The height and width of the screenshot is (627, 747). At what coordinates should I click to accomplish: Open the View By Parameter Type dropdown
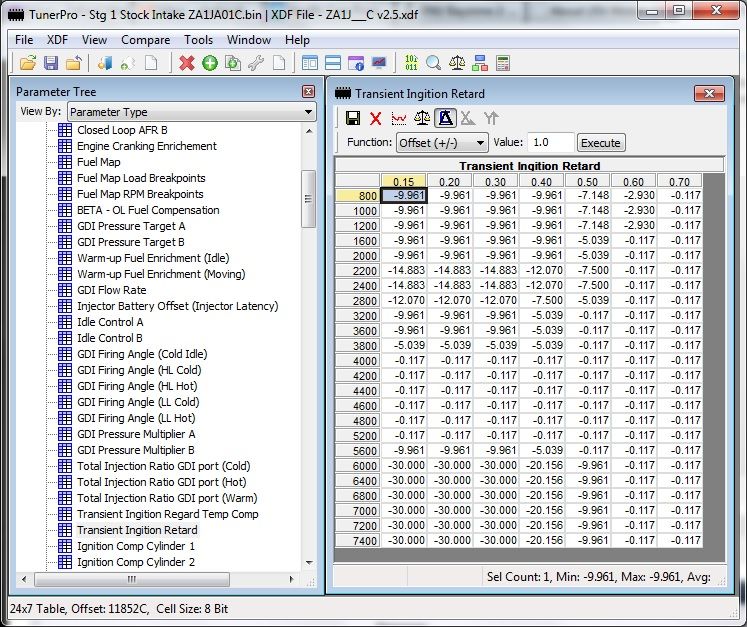point(190,112)
